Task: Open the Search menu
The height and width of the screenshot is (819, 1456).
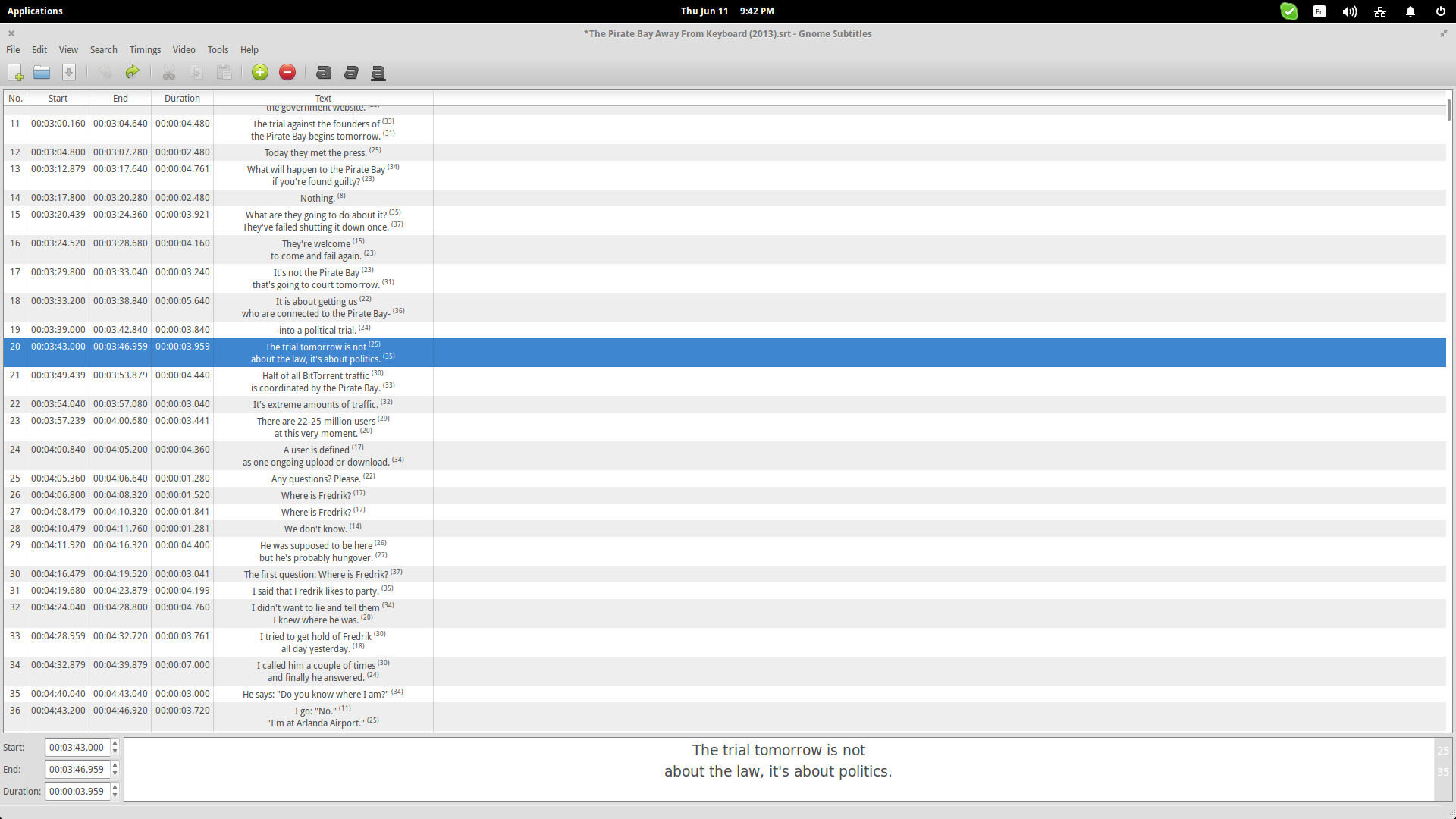Action: coord(104,50)
